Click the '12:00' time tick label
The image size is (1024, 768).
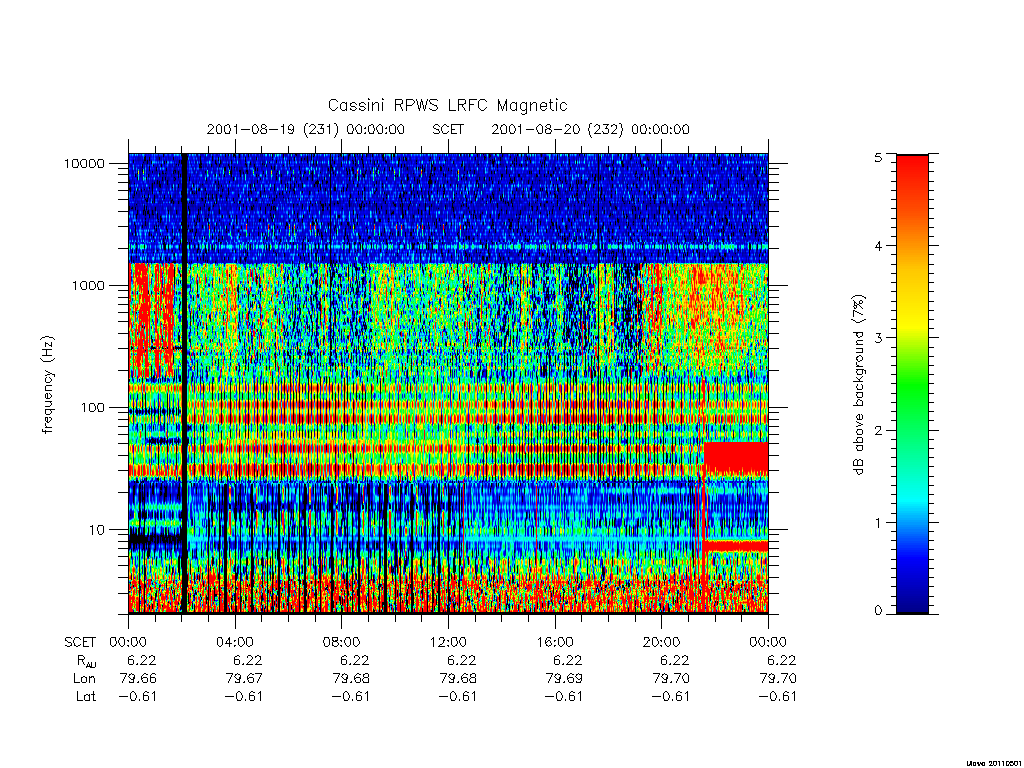coord(448,642)
